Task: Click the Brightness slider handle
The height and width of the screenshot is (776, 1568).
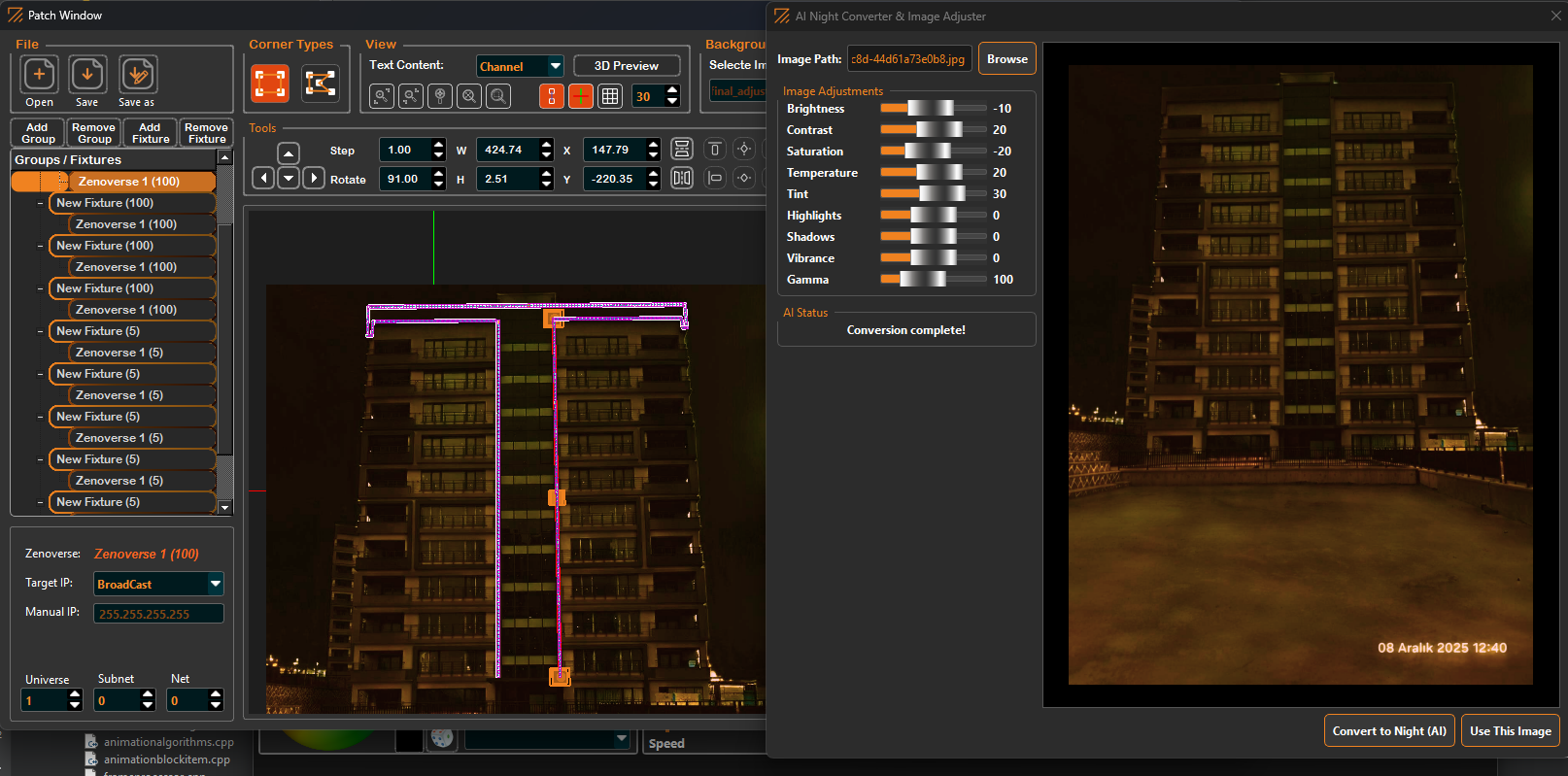Action: point(931,109)
